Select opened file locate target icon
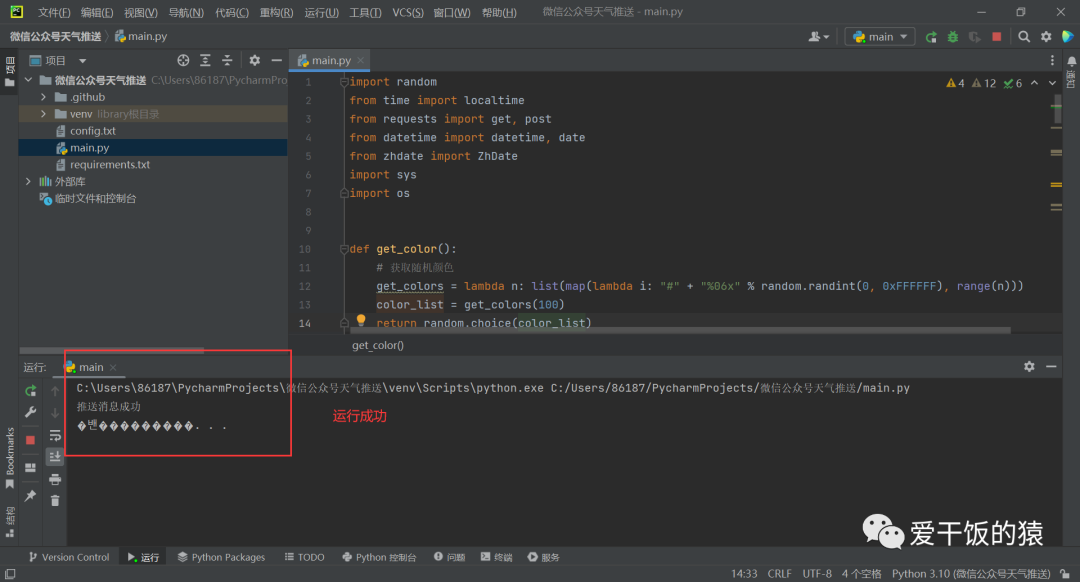The width and height of the screenshot is (1080, 582). pyautogui.click(x=183, y=61)
